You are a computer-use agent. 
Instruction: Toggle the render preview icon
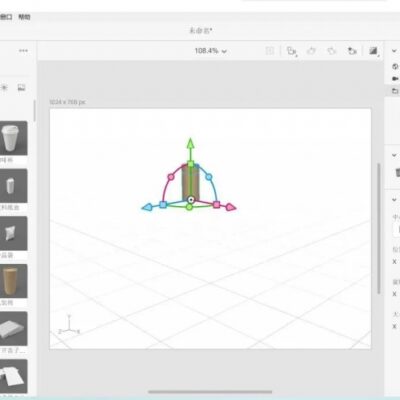(x=373, y=51)
